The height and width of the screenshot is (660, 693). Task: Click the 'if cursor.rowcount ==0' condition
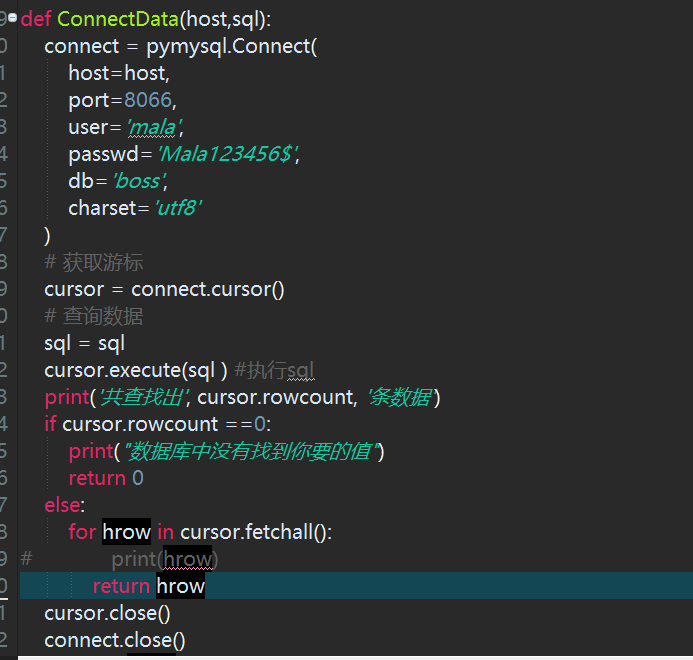click(158, 424)
